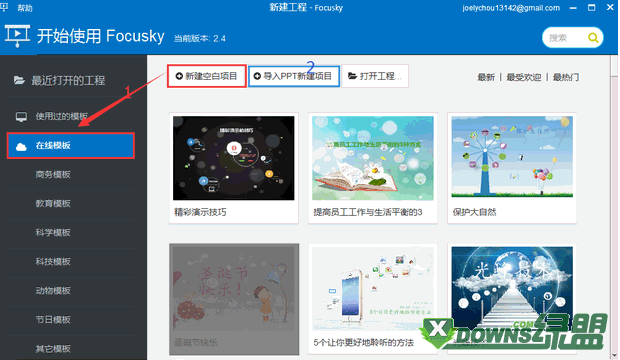Click the 5个让你更好地聆听的方法 title text
The image size is (620, 360).
pos(363,343)
